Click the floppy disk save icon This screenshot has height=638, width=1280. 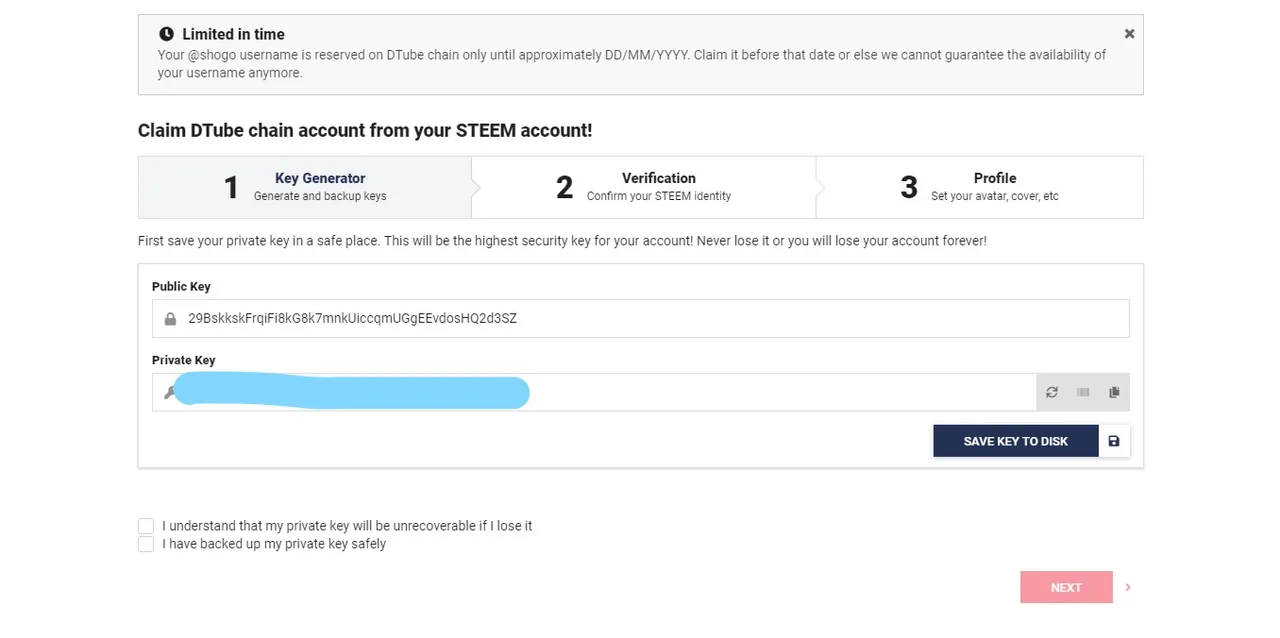(1114, 441)
